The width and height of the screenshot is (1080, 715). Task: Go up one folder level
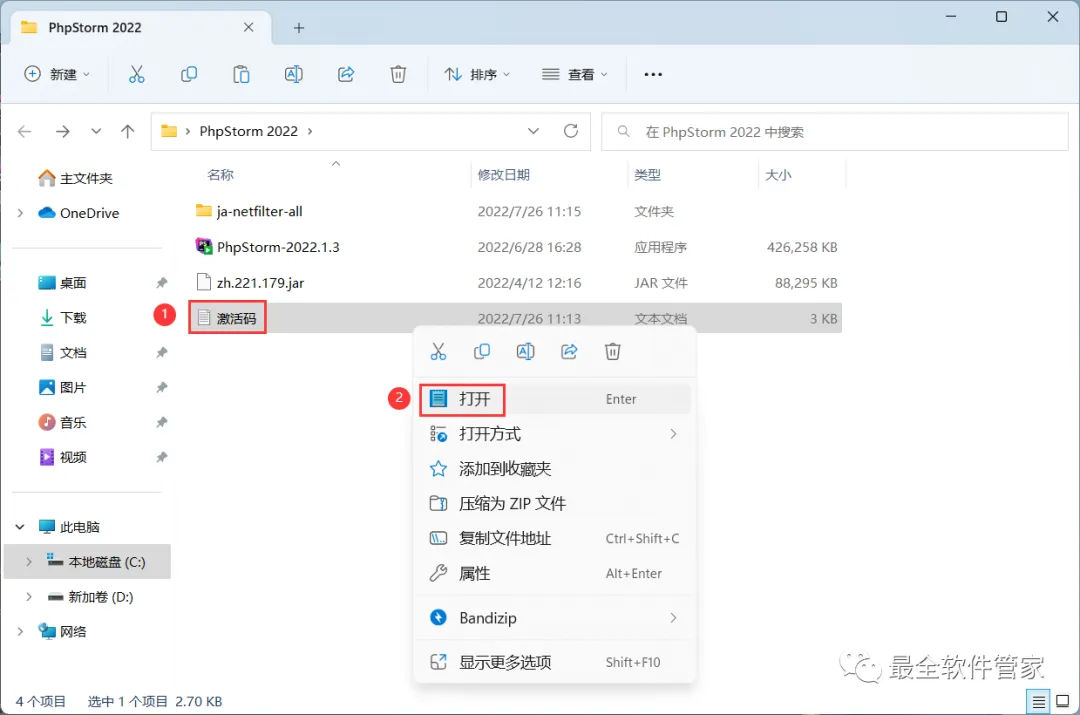[x=127, y=132]
